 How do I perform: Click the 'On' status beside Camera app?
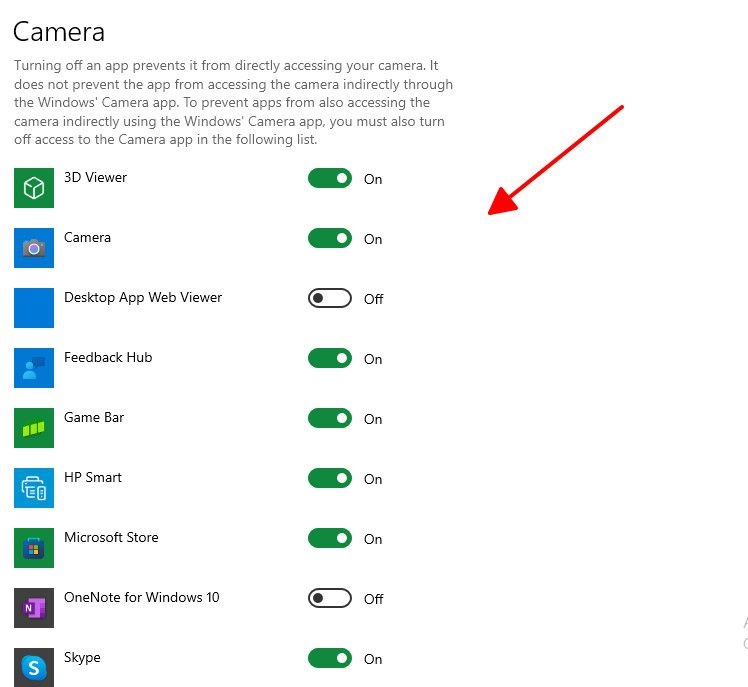373,239
